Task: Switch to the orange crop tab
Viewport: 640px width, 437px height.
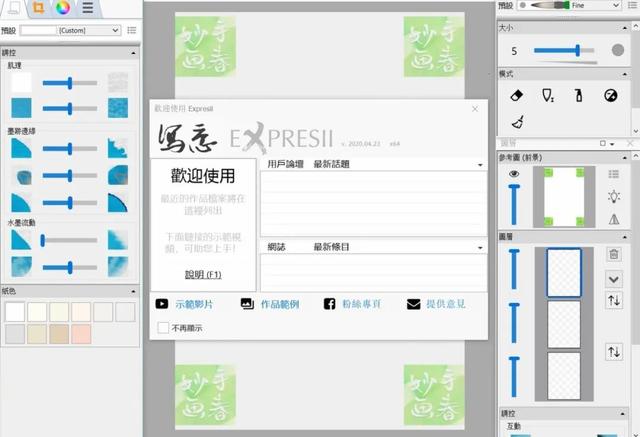Action: coord(38,7)
